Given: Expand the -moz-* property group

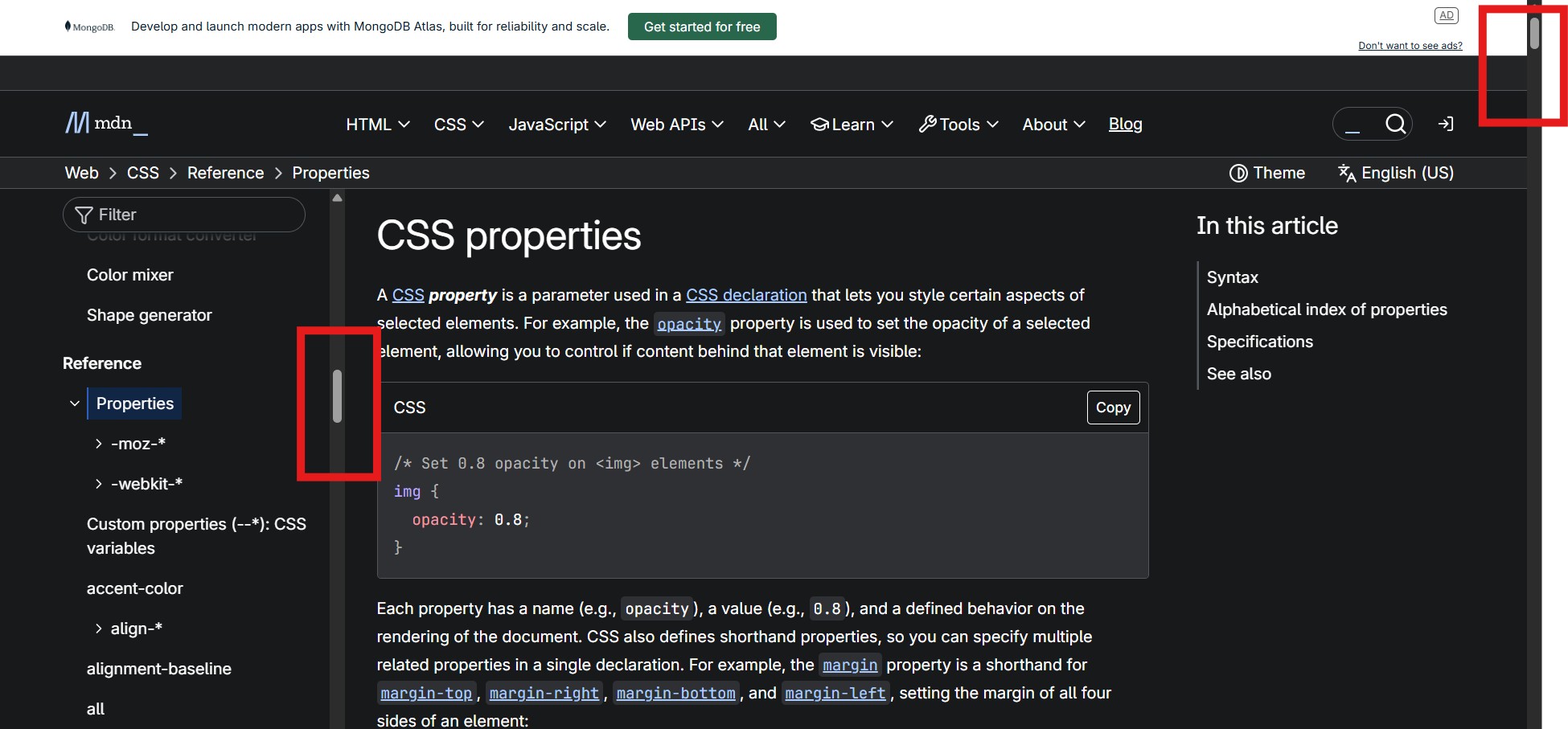Looking at the screenshot, I should click(x=98, y=444).
